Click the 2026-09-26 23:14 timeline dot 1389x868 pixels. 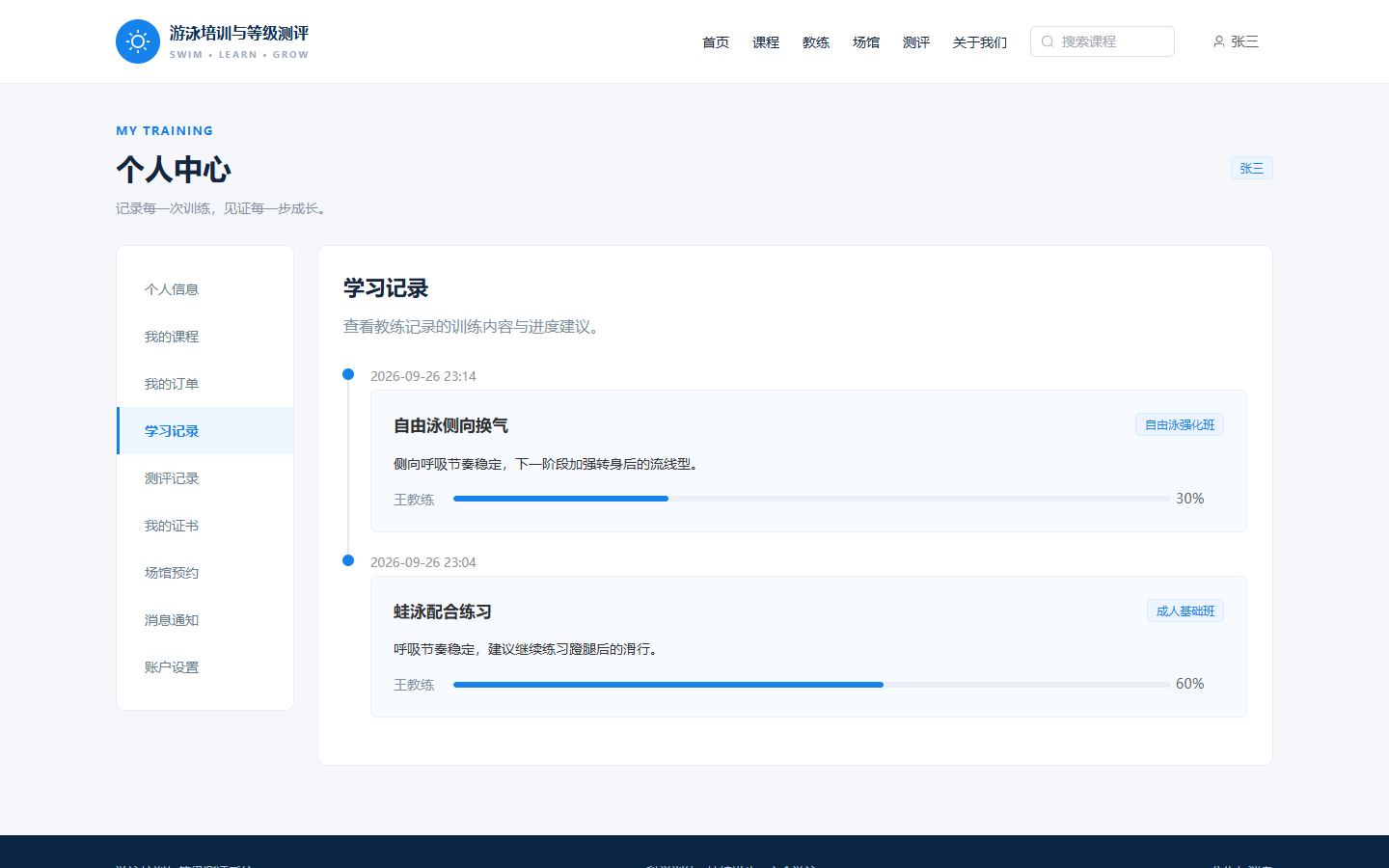(348, 374)
